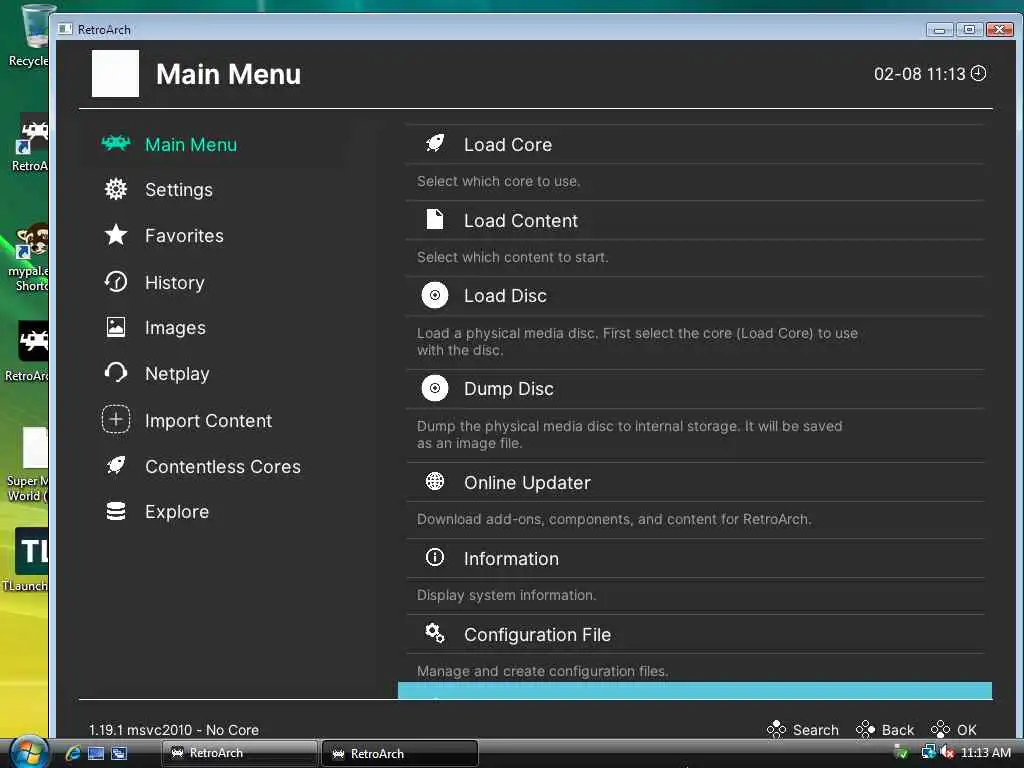Choose the Load Disc option
Viewport: 1024px width, 768px height.
pos(696,296)
